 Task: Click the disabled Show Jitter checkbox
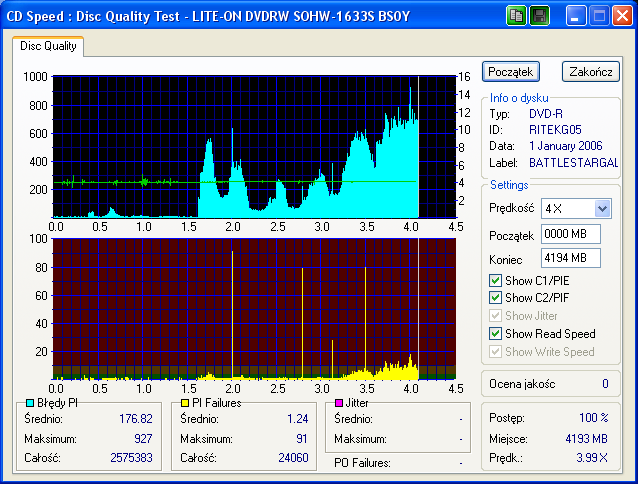coord(495,316)
